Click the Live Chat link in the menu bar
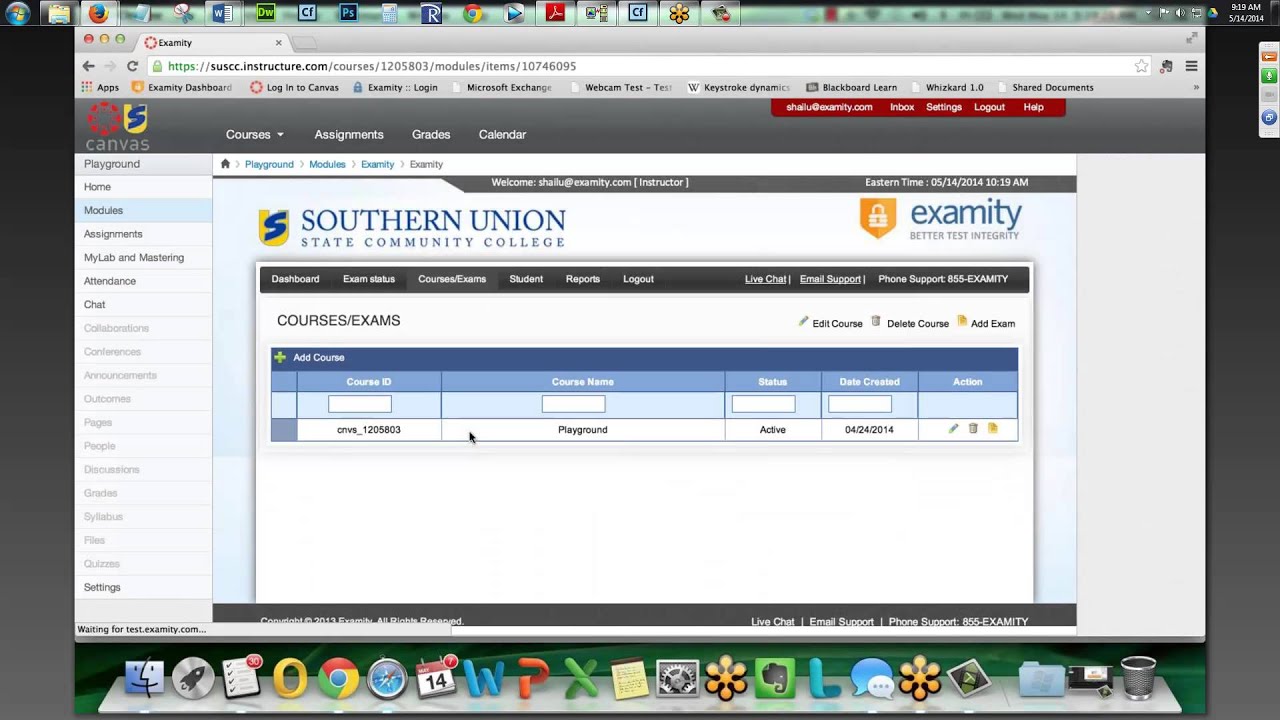The image size is (1280, 720). [765, 279]
